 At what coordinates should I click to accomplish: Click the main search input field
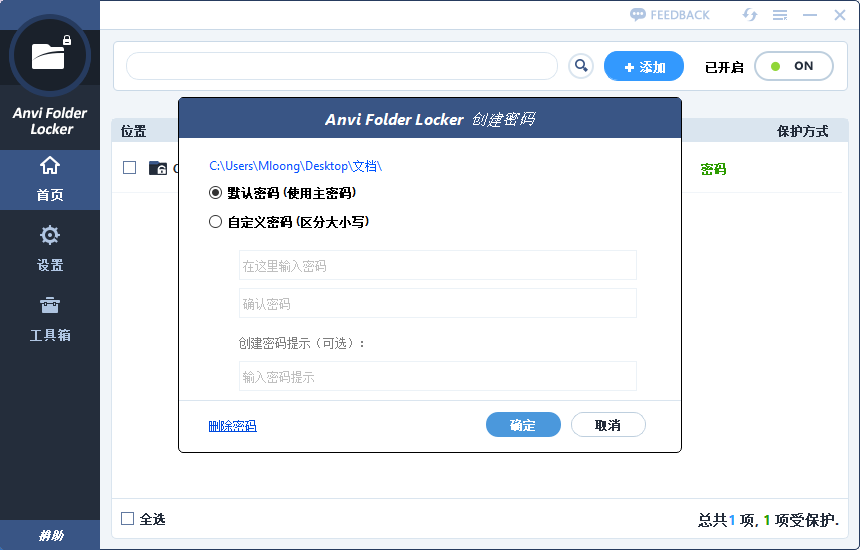(342, 66)
